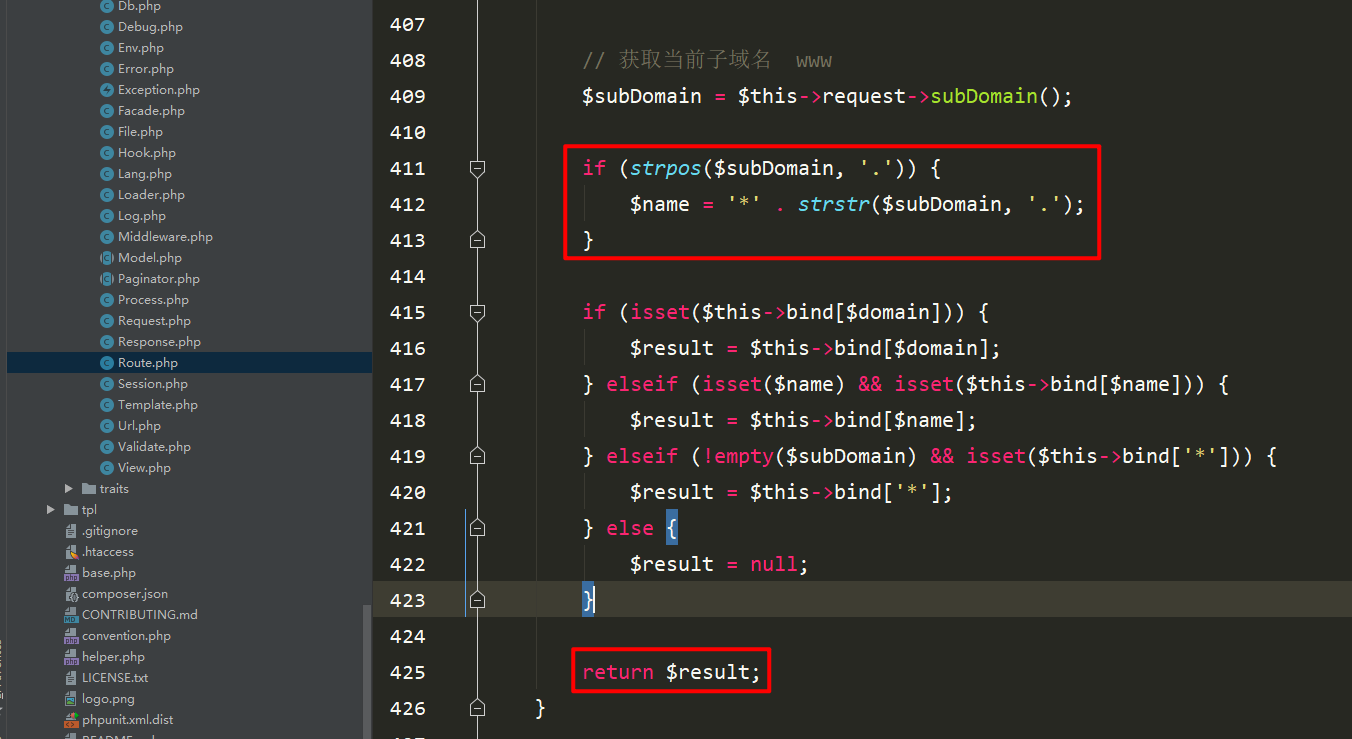This screenshot has height=739, width=1352.
Task: Select Log.php in the tree
Action: pos(142,216)
